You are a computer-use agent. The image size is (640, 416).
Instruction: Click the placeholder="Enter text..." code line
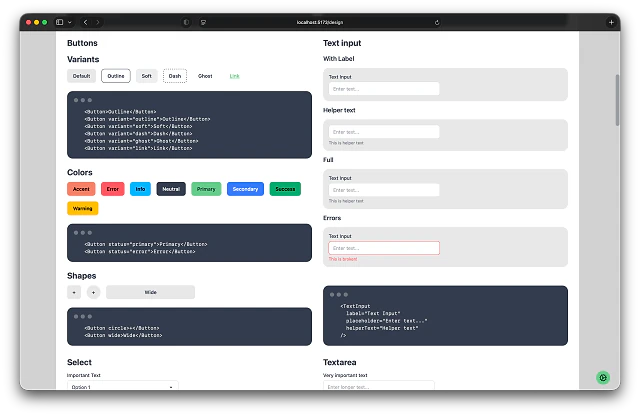387,321
